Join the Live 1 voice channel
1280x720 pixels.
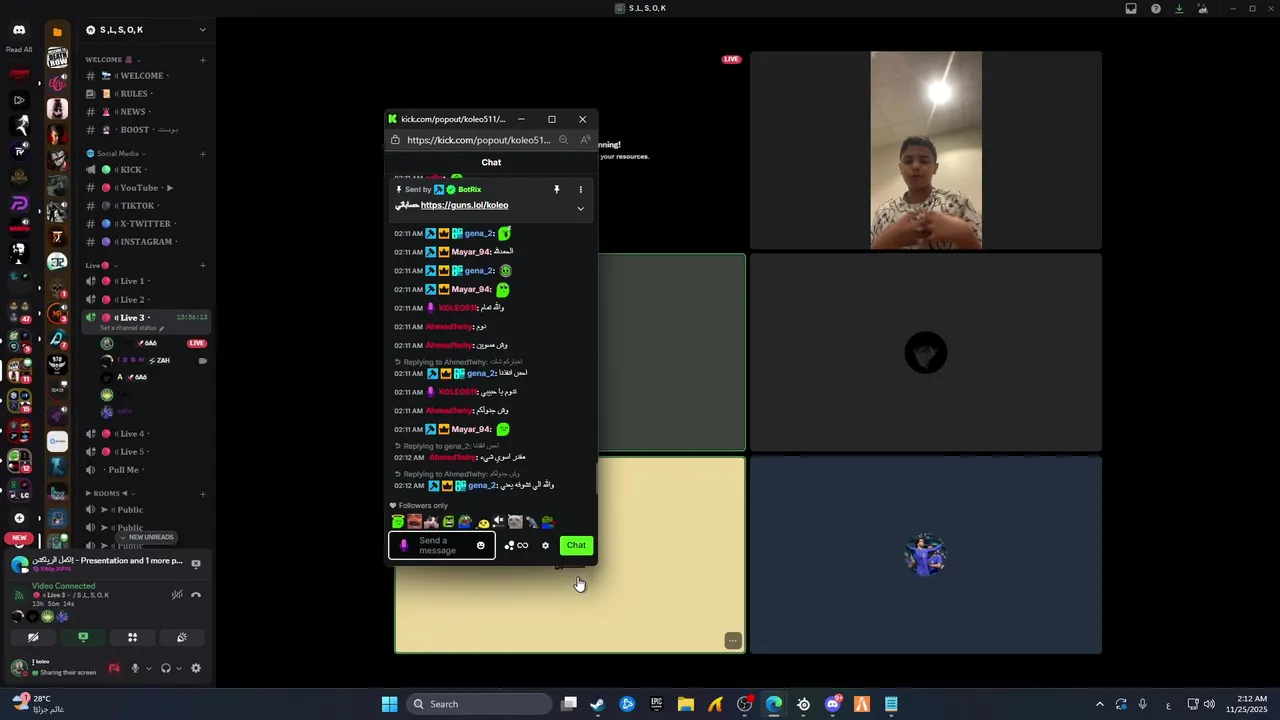146,282
